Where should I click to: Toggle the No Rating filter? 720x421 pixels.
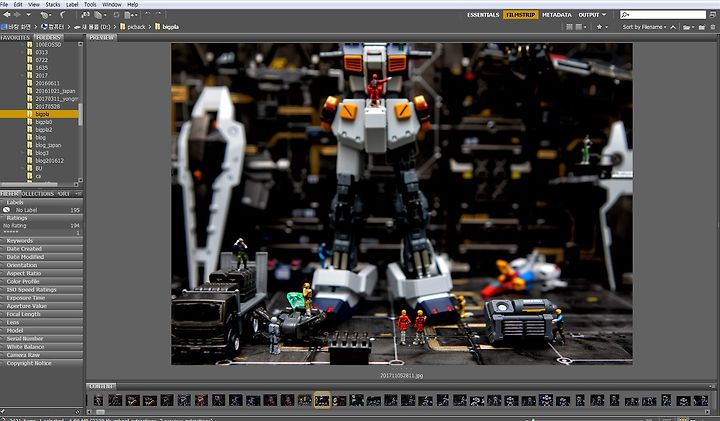(x=41, y=225)
